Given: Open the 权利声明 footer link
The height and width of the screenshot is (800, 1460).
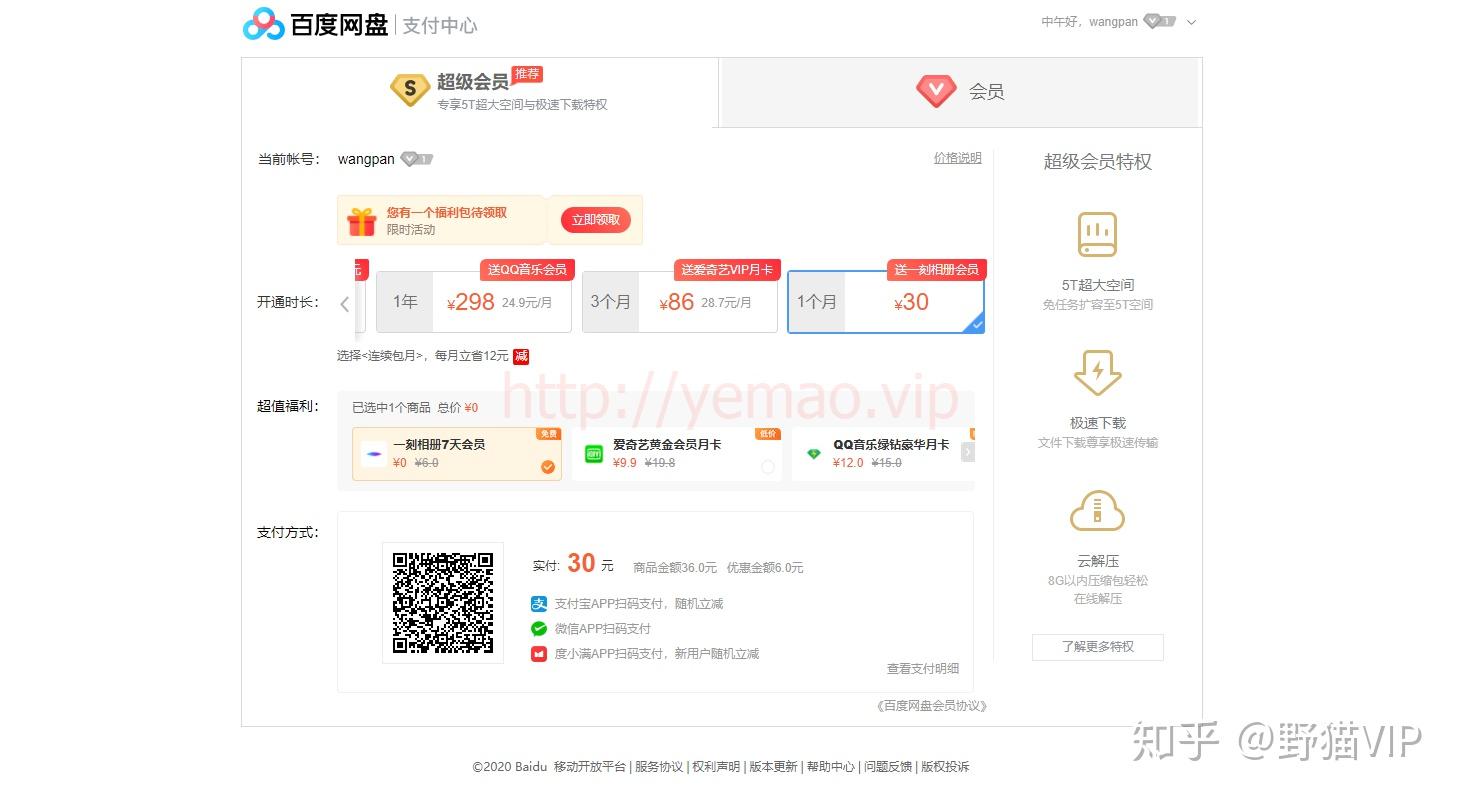Looking at the screenshot, I should (x=716, y=767).
